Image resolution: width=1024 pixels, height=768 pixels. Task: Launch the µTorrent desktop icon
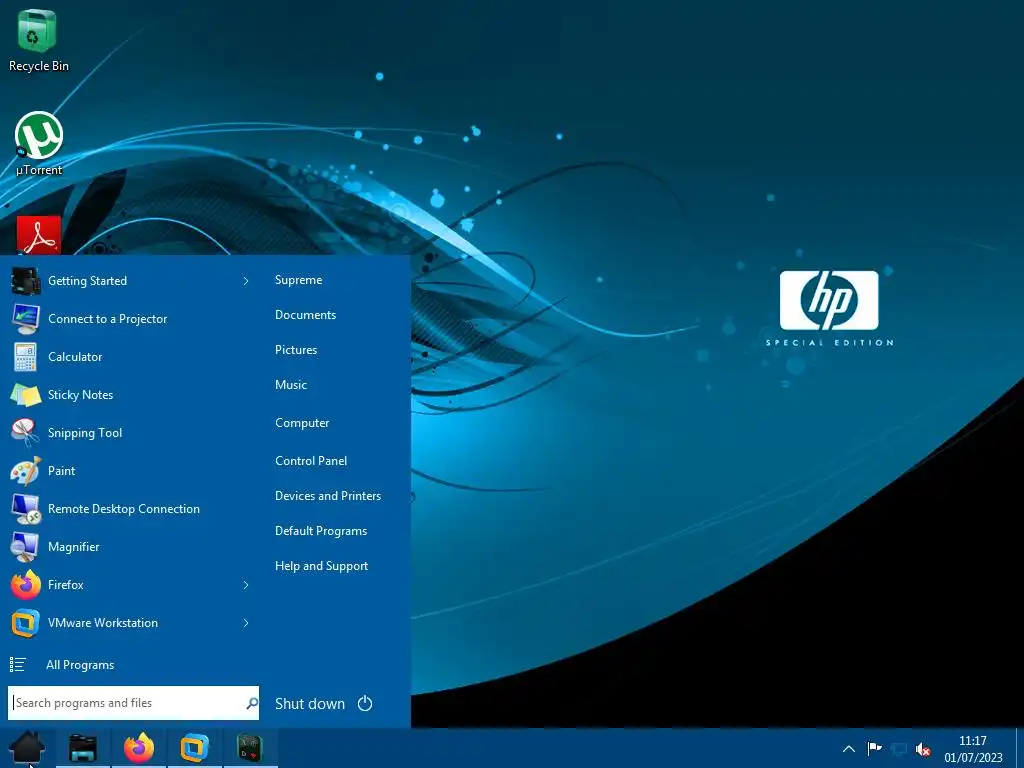[x=39, y=144]
